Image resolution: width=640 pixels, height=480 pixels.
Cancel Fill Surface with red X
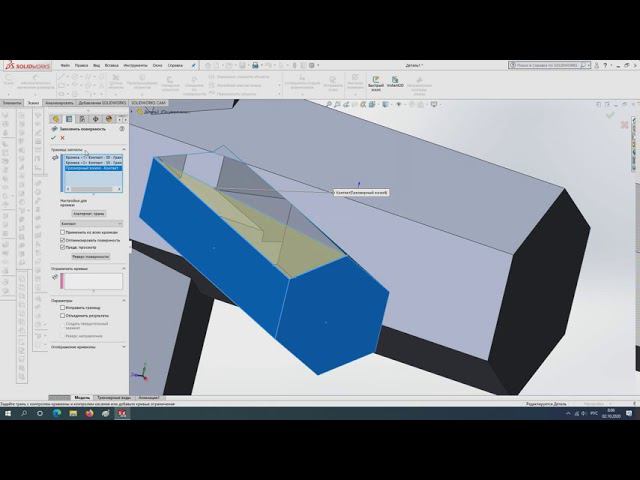pos(62,138)
